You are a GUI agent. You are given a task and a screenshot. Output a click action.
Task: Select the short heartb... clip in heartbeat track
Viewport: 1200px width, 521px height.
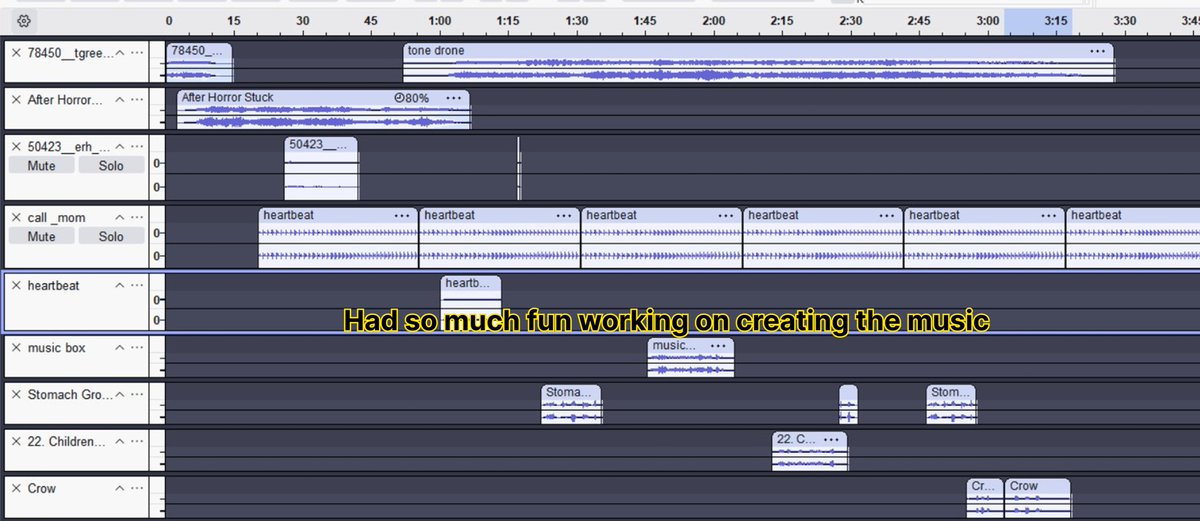pyautogui.click(x=471, y=303)
